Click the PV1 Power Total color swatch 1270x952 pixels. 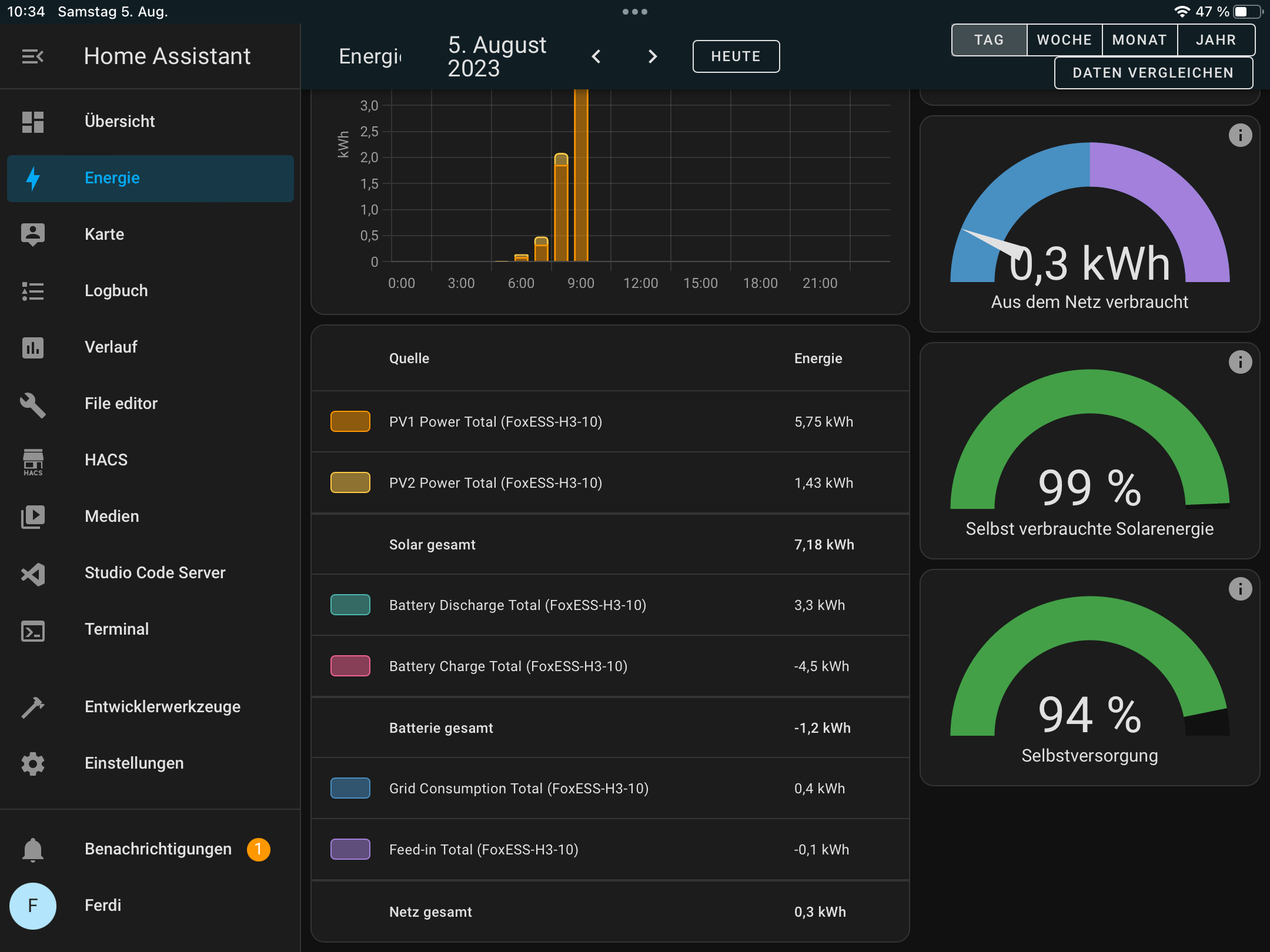350,421
